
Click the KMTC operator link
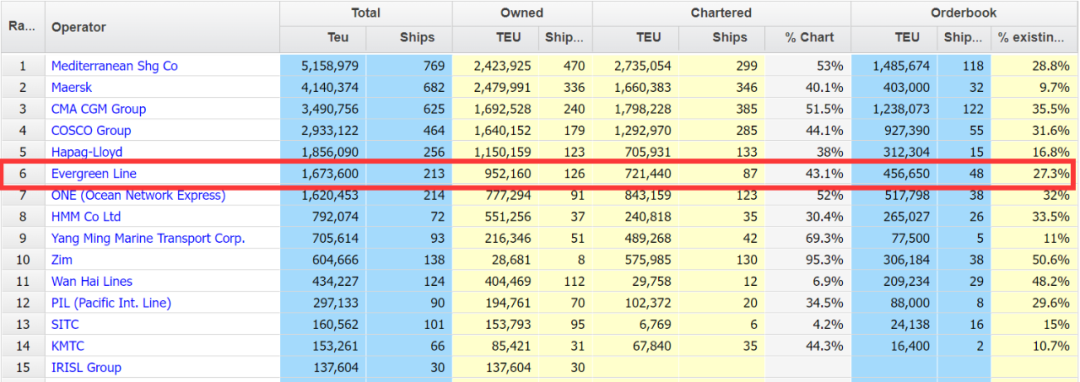pyautogui.click(x=68, y=346)
